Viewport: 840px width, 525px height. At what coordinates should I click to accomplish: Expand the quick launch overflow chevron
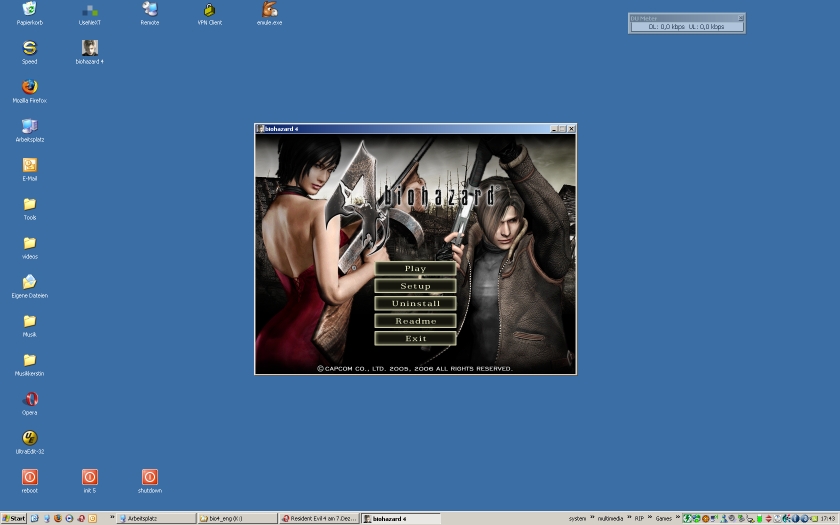[x=112, y=517]
